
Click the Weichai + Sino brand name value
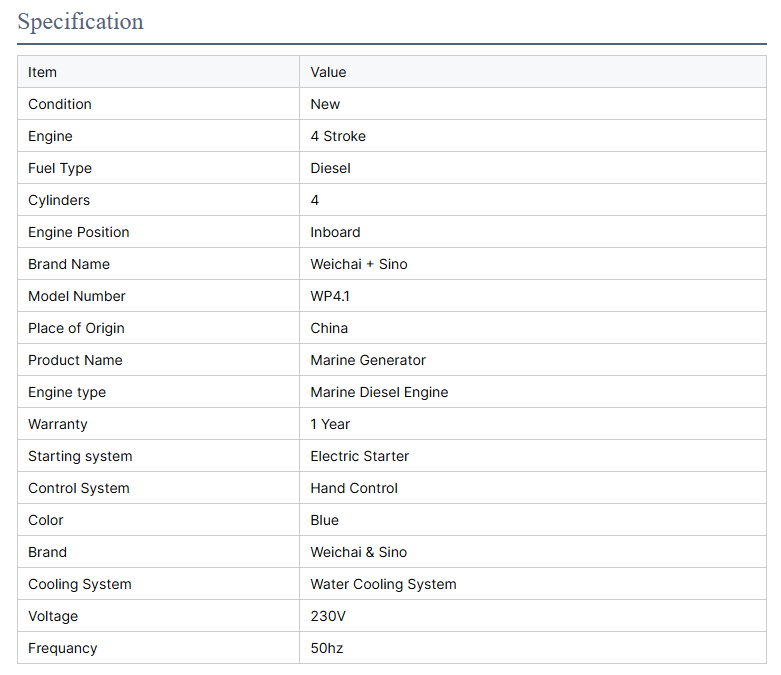[359, 264]
